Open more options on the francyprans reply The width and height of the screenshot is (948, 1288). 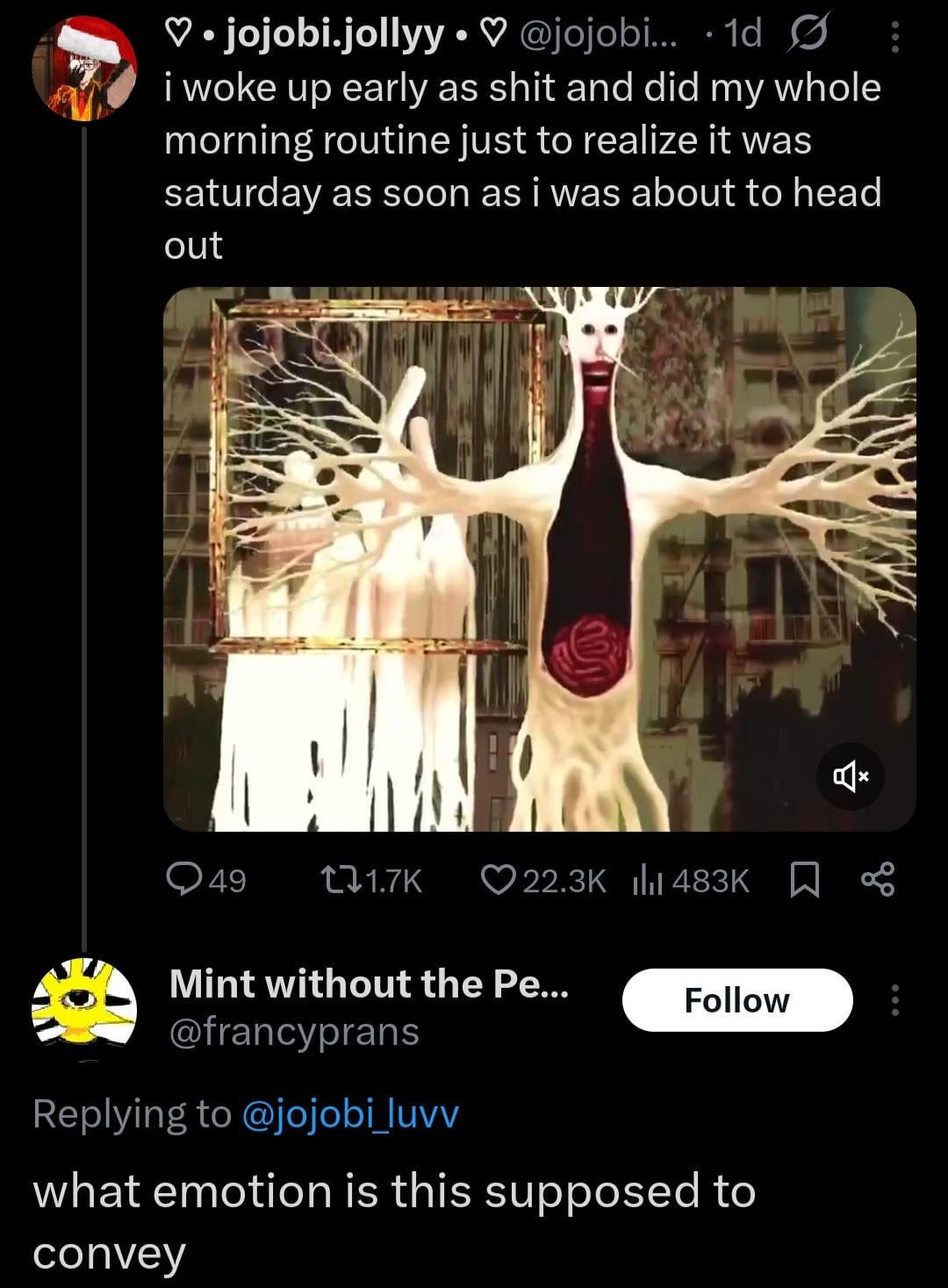(x=894, y=1000)
